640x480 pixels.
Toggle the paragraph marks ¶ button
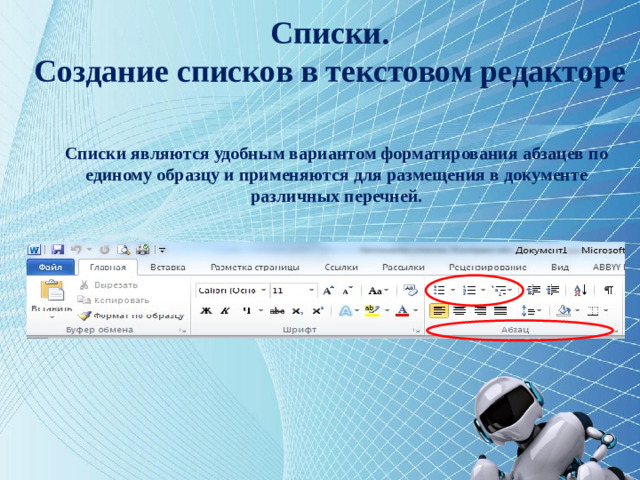pyautogui.click(x=609, y=290)
